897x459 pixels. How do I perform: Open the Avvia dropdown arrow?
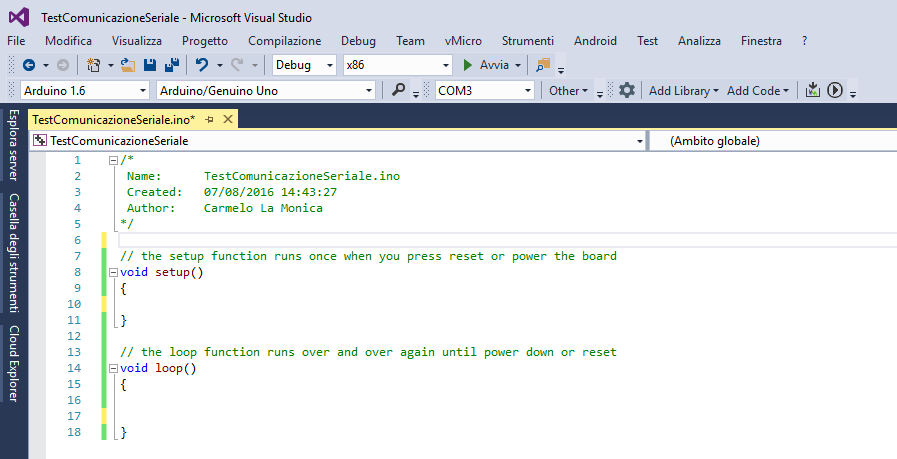pyautogui.click(x=518, y=66)
